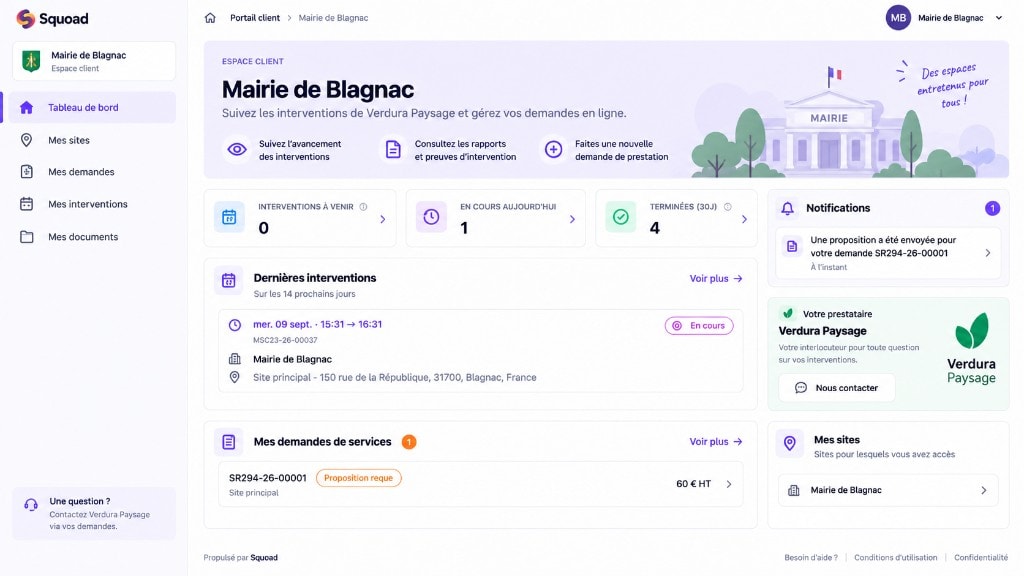Open the Portail client breadcrumb

pos(255,18)
